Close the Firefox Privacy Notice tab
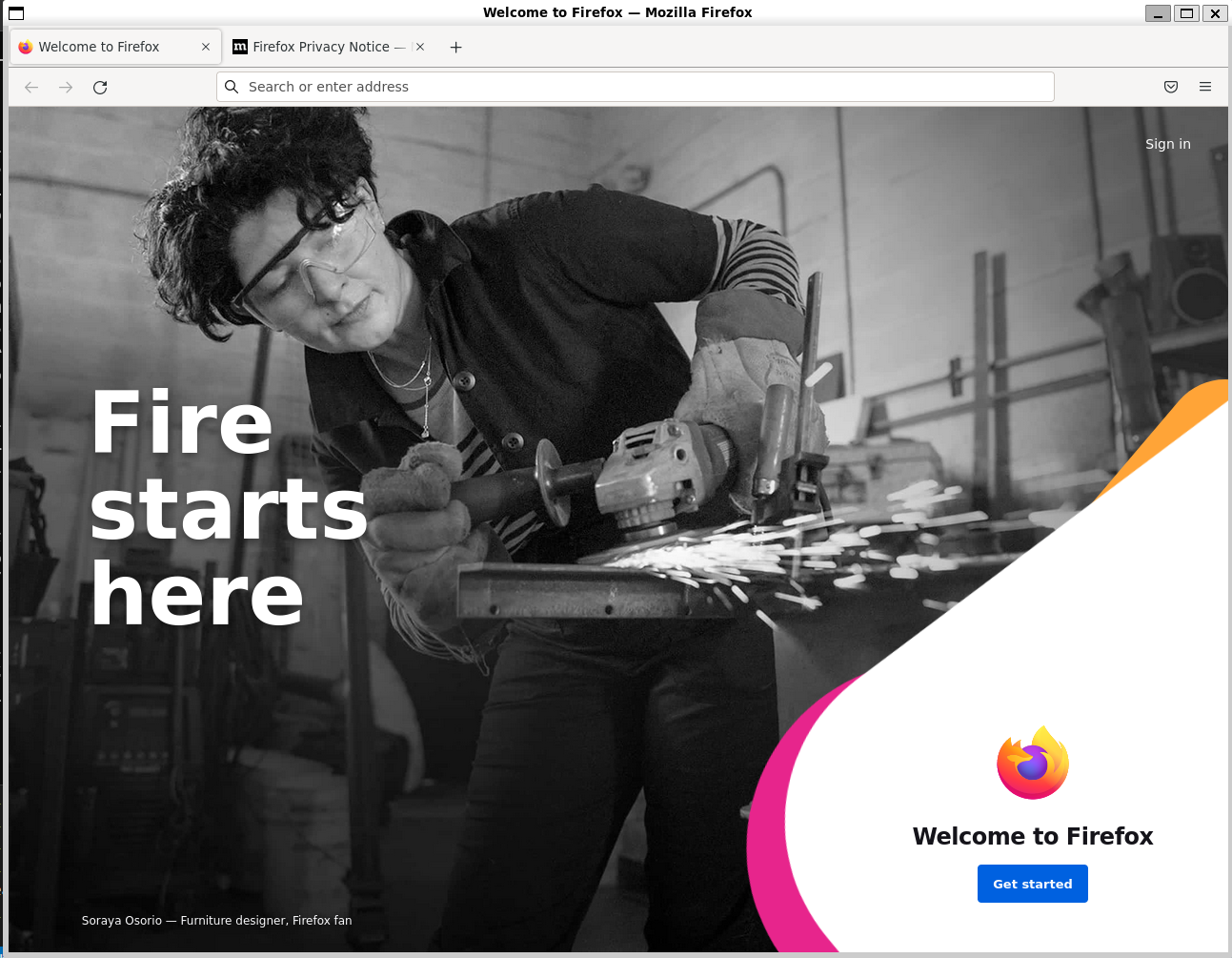 tap(420, 47)
